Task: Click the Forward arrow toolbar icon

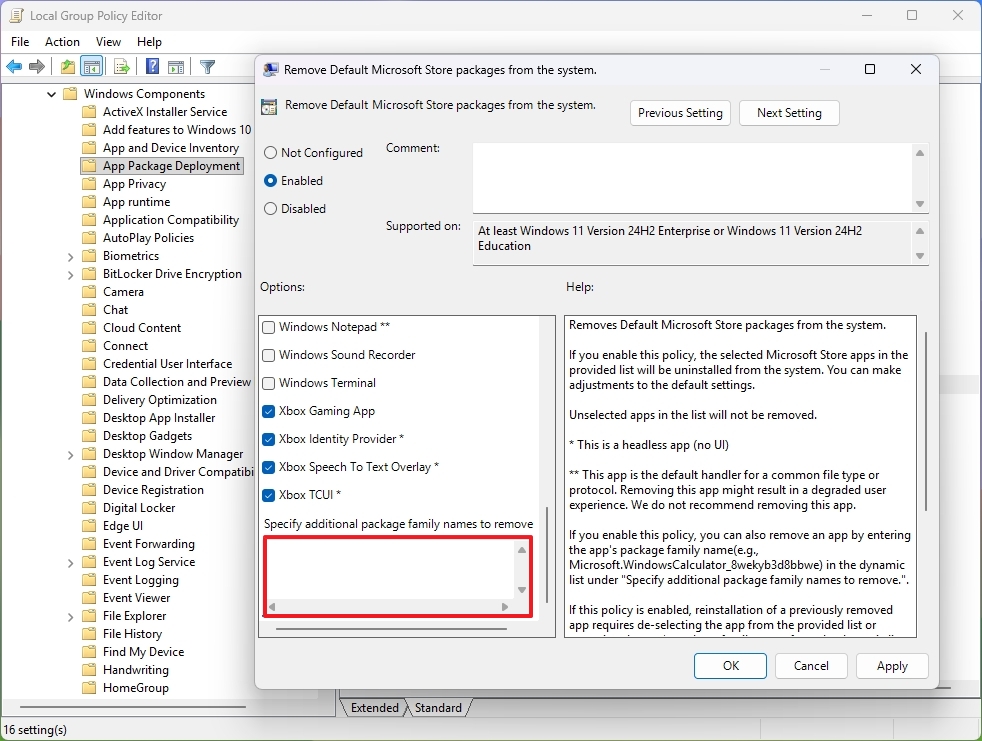Action: [37, 66]
